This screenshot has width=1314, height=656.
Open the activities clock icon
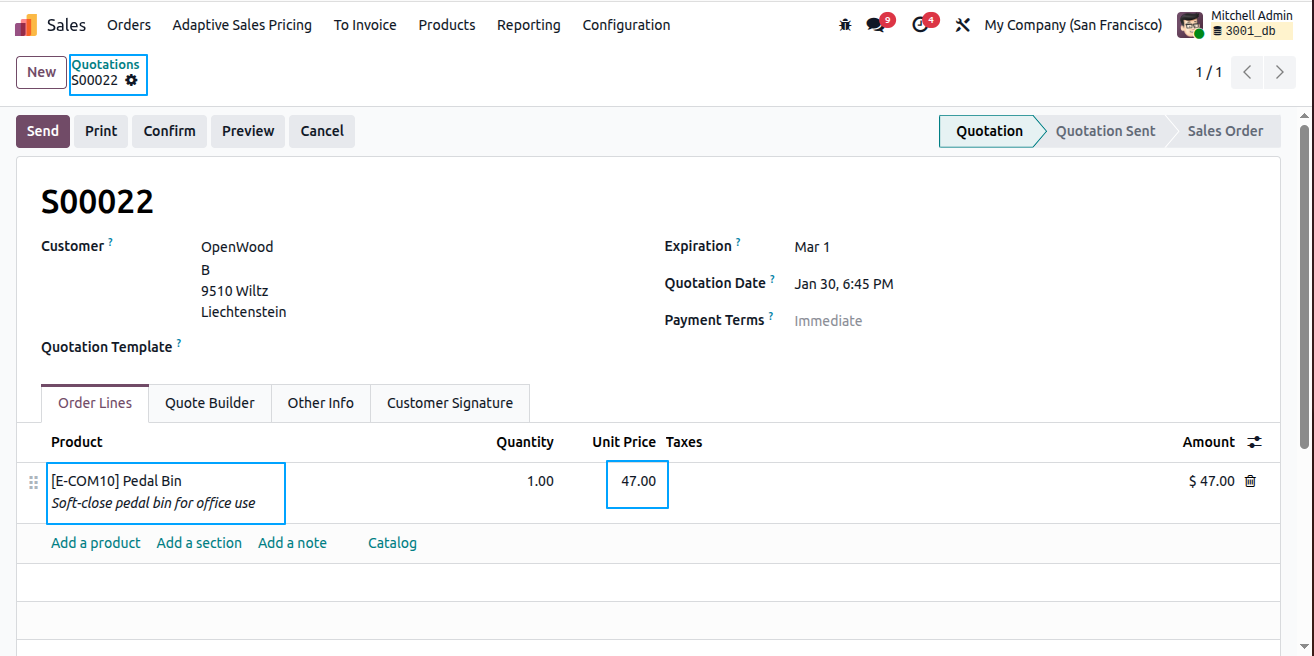(x=921, y=25)
